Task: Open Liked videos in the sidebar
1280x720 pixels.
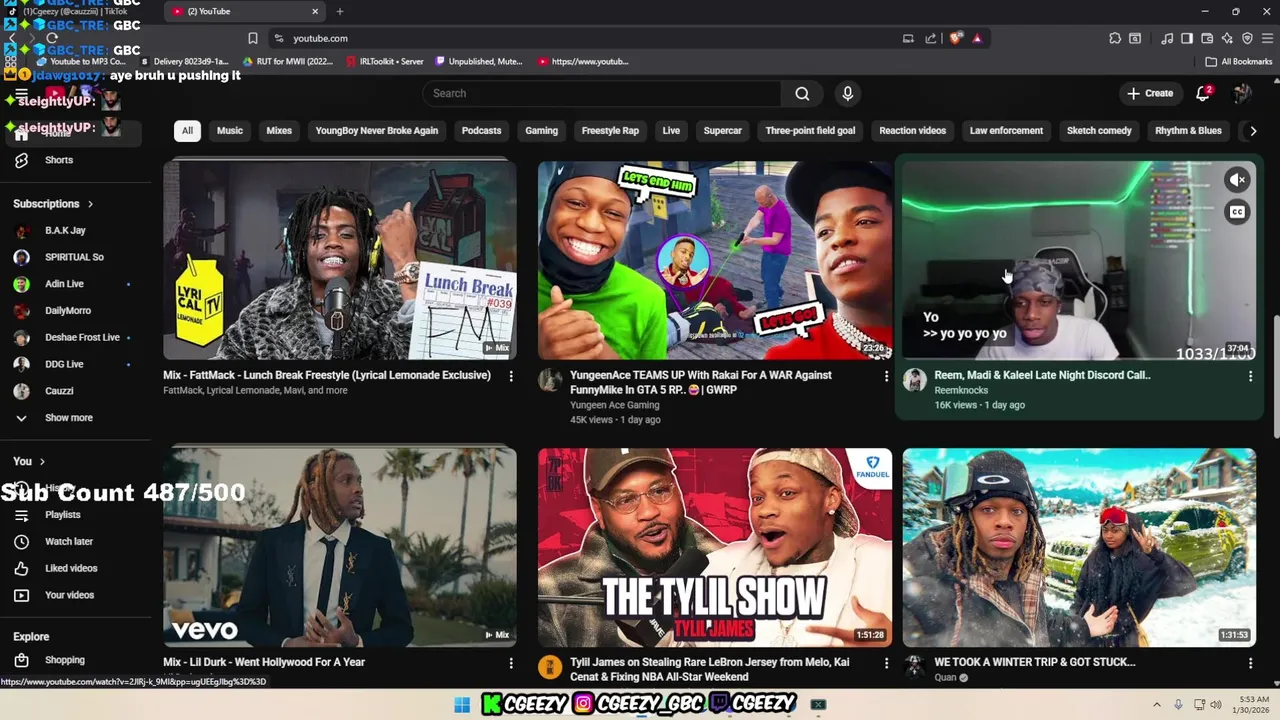Action: pos(70,568)
